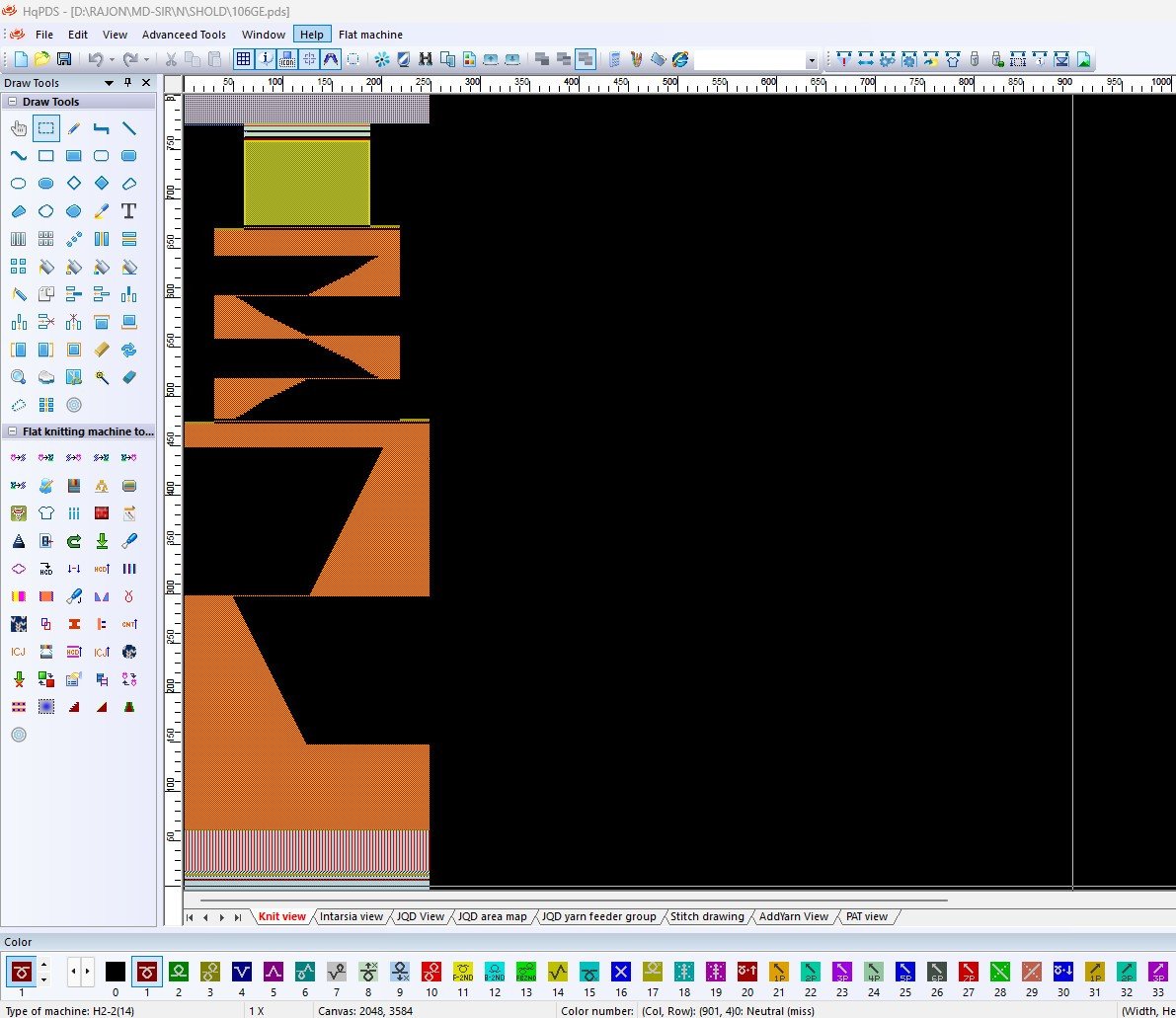1176x1018 pixels.
Task: Open the Flat machine menu
Action: pyautogui.click(x=370, y=35)
